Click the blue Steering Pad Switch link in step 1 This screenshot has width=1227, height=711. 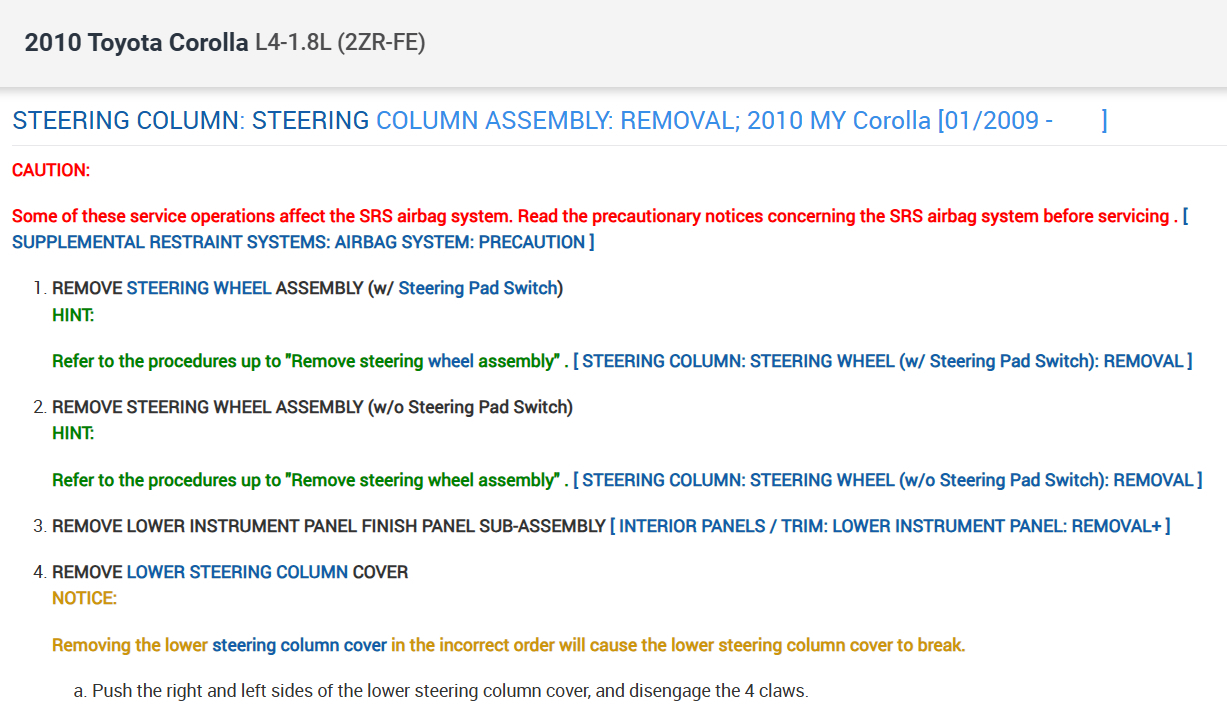[x=477, y=288]
